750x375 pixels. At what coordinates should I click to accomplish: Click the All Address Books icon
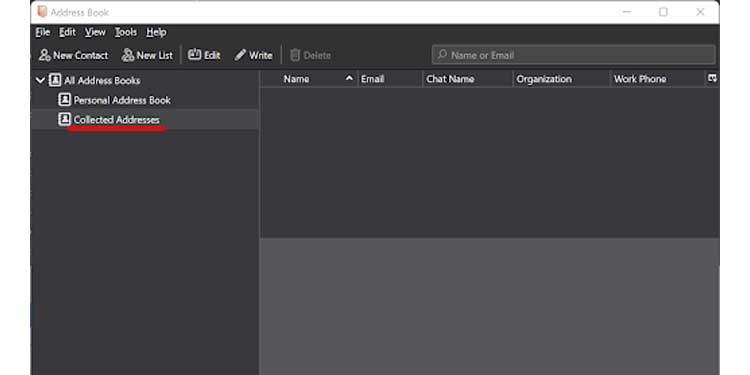click(x=55, y=80)
